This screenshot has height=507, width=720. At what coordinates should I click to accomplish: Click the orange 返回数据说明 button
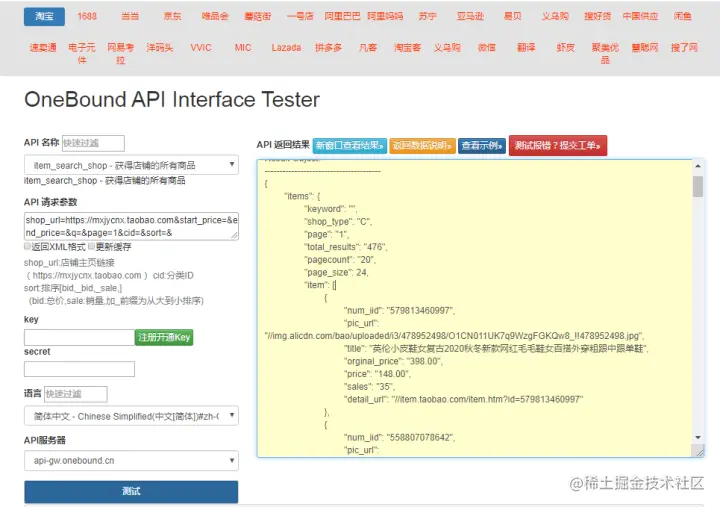coord(422,146)
